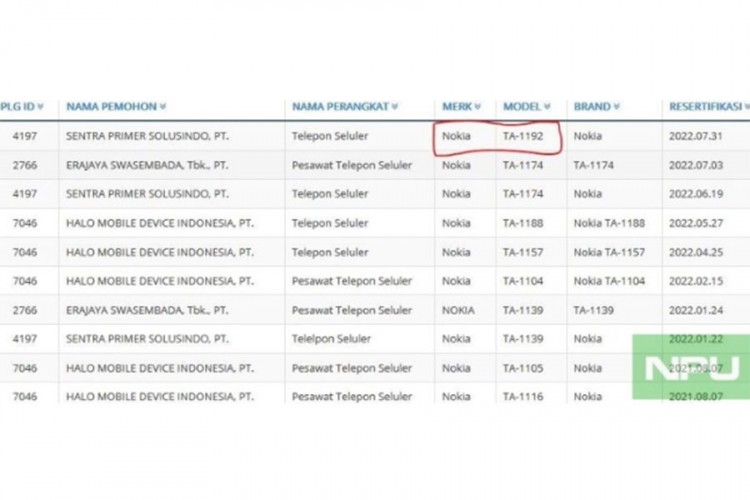This screenshot has height=500, width=750.
Task: Select model cell TA-1157
Action: pos(523,253)
